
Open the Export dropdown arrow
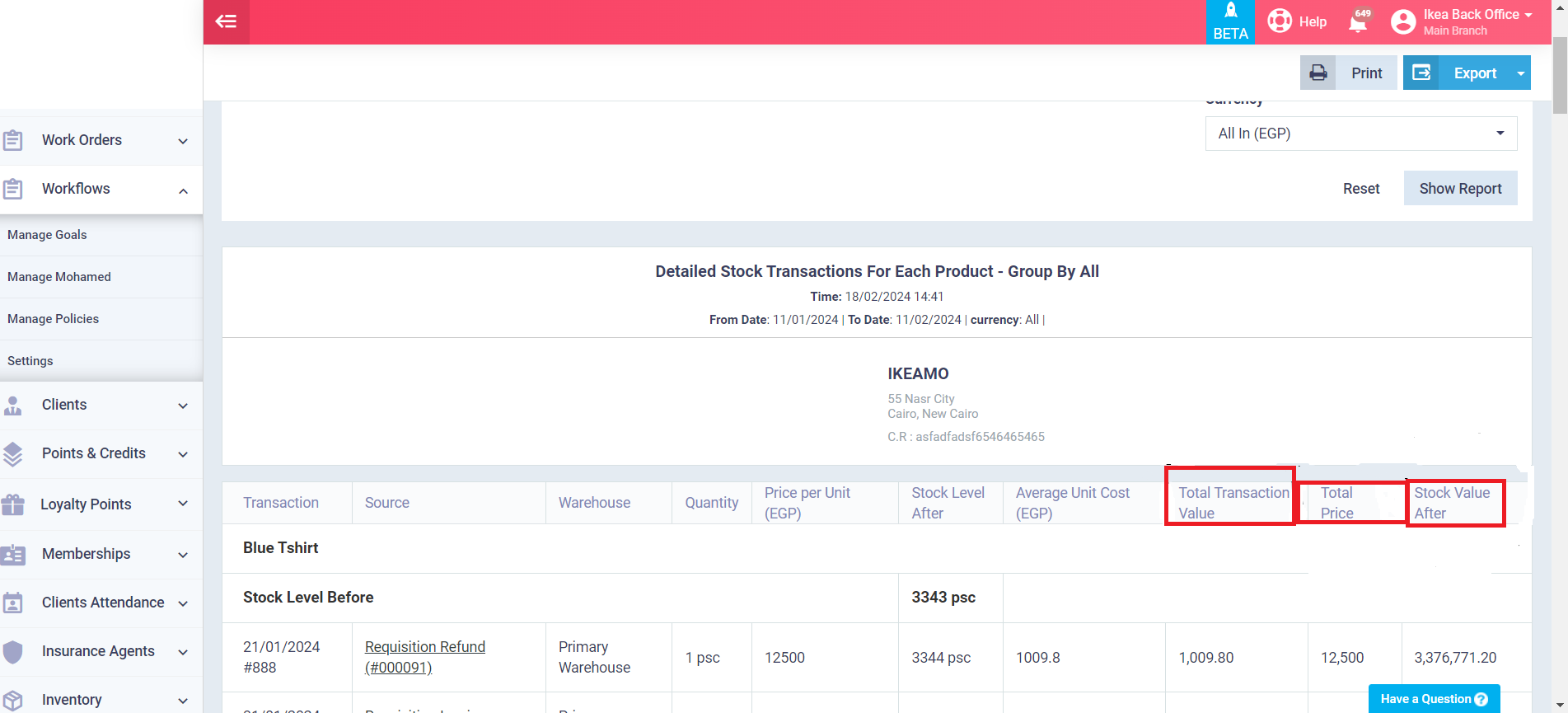point(1521,73)
